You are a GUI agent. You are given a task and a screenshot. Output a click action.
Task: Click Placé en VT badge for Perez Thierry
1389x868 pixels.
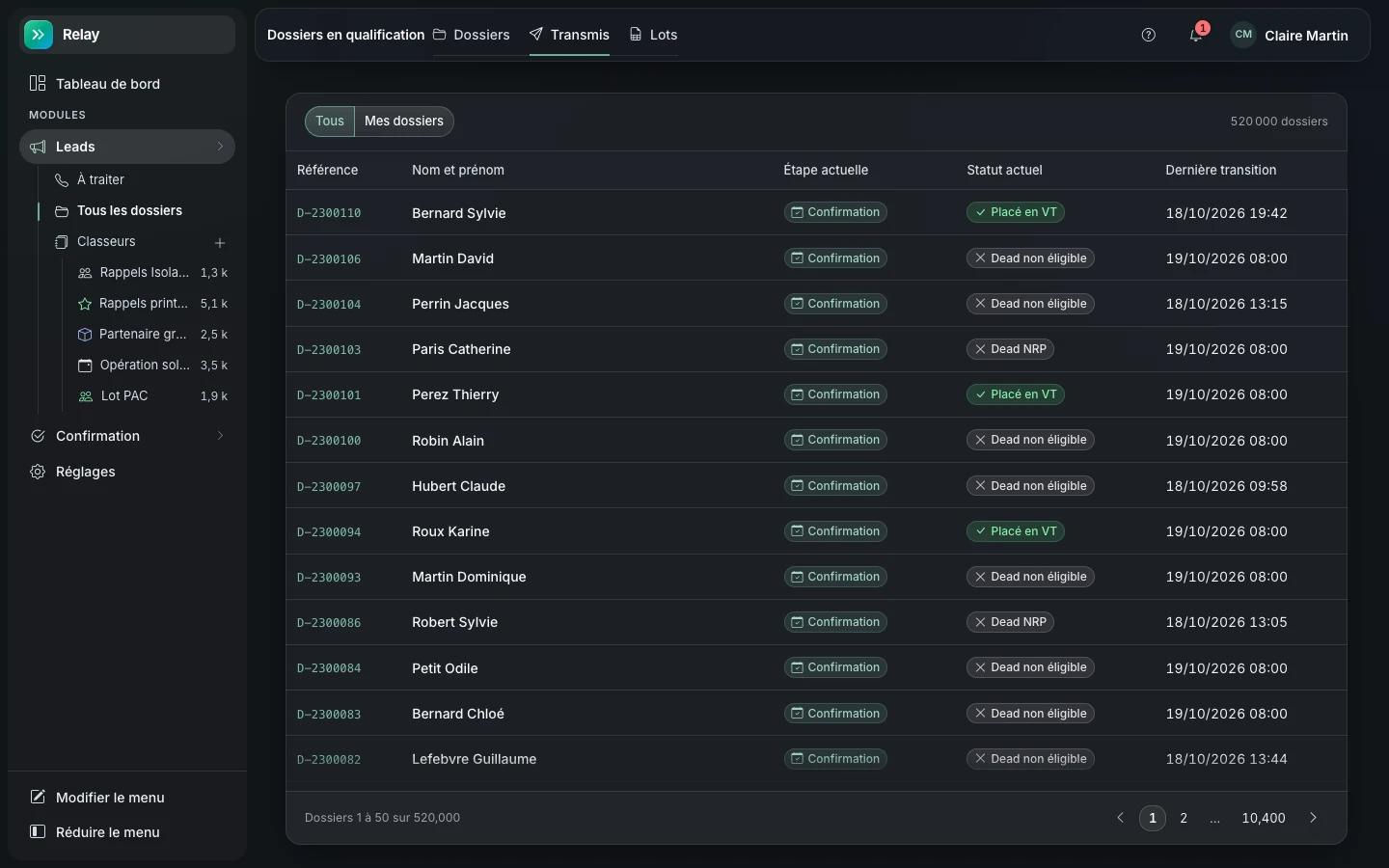click(x=1016, y=394)
